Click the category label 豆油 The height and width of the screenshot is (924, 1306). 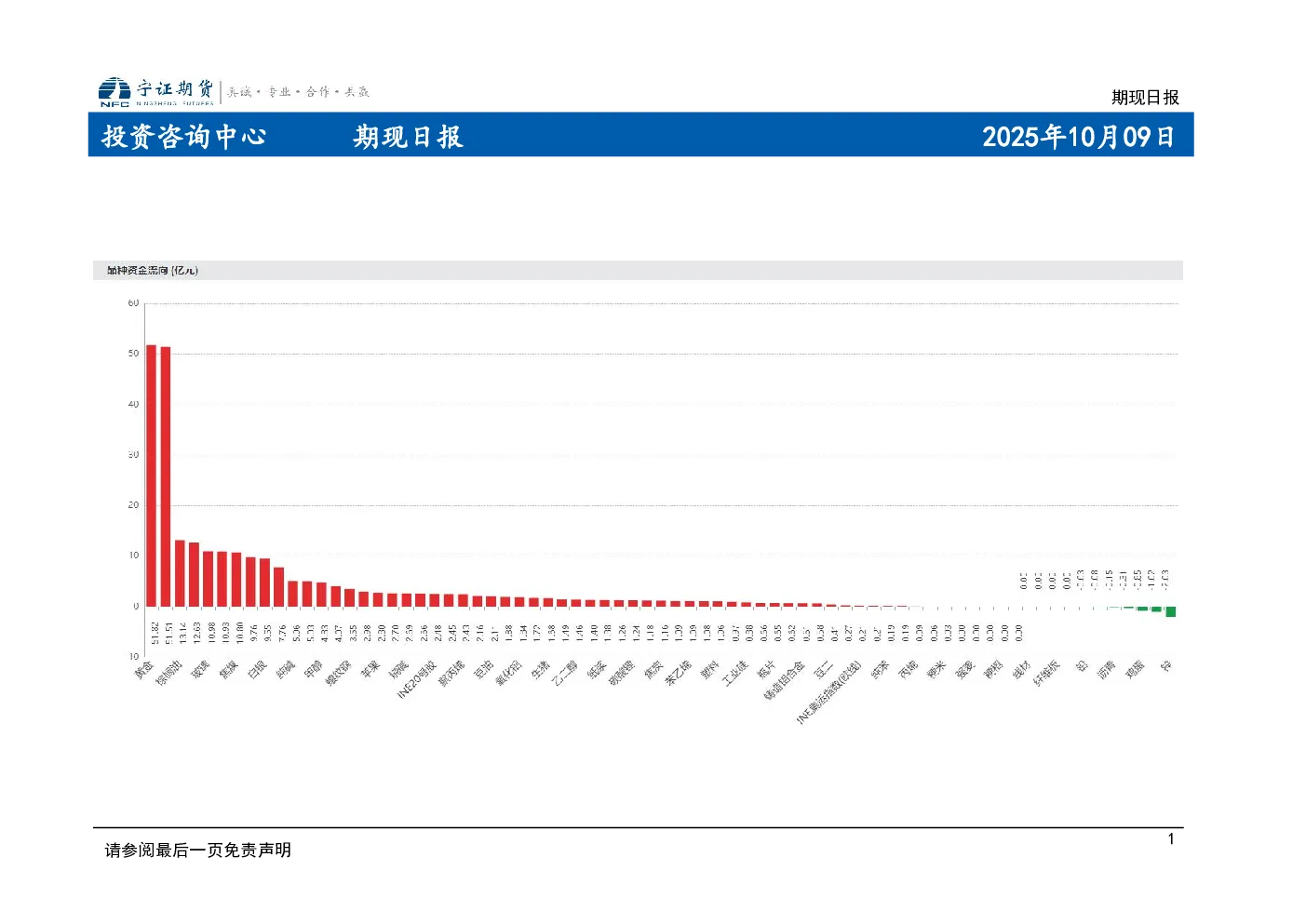point(484,670)
